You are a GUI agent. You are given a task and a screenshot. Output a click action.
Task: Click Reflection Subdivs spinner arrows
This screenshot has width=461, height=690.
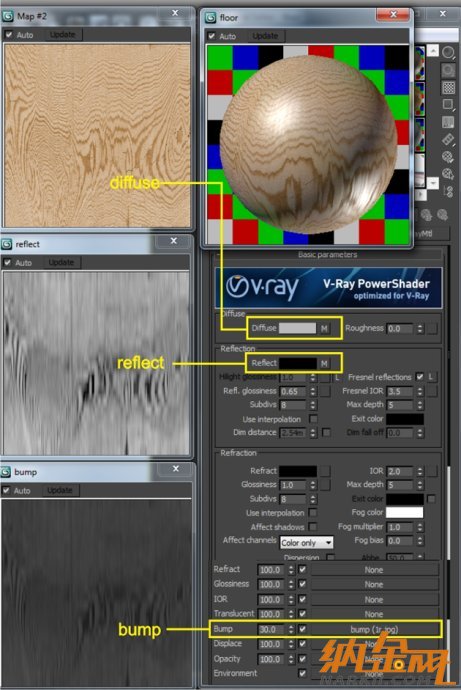[x=313, y=405]
